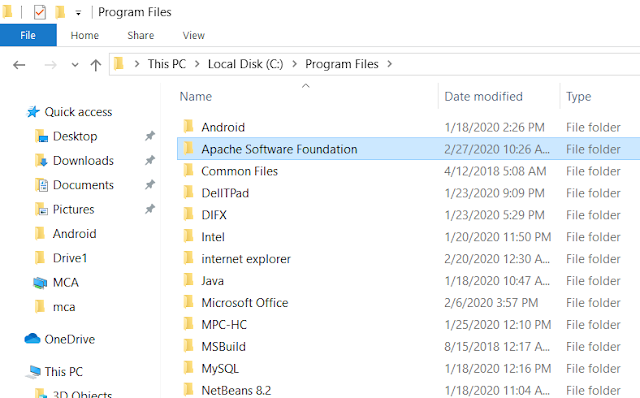Select Apache Software Foundation folder row
Screen dimensions: 640x398
(x=408, y=149)
